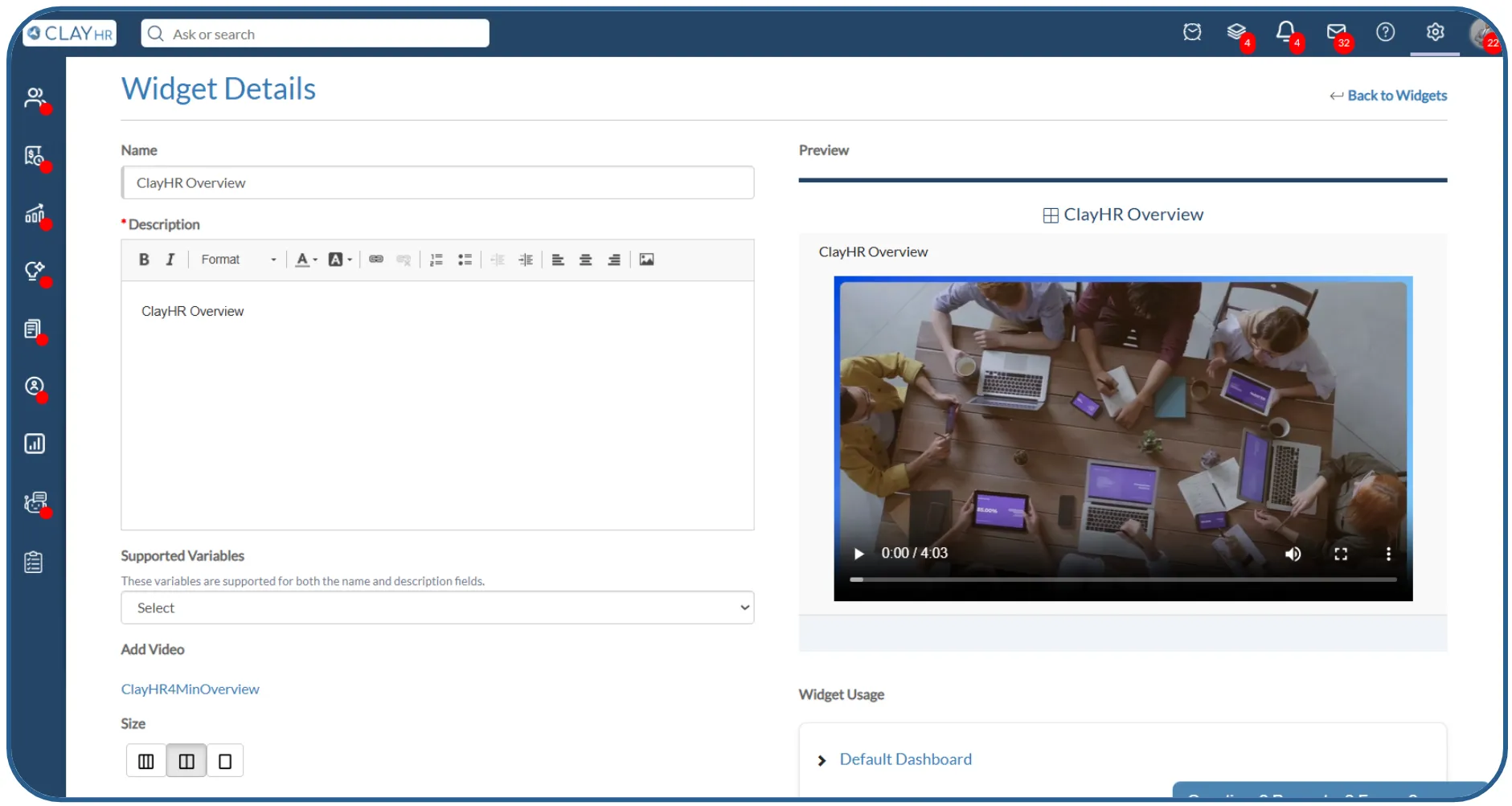The image size is (1512, 806).
Task: Mute the video volume
Action: [x=1293, y=554]
